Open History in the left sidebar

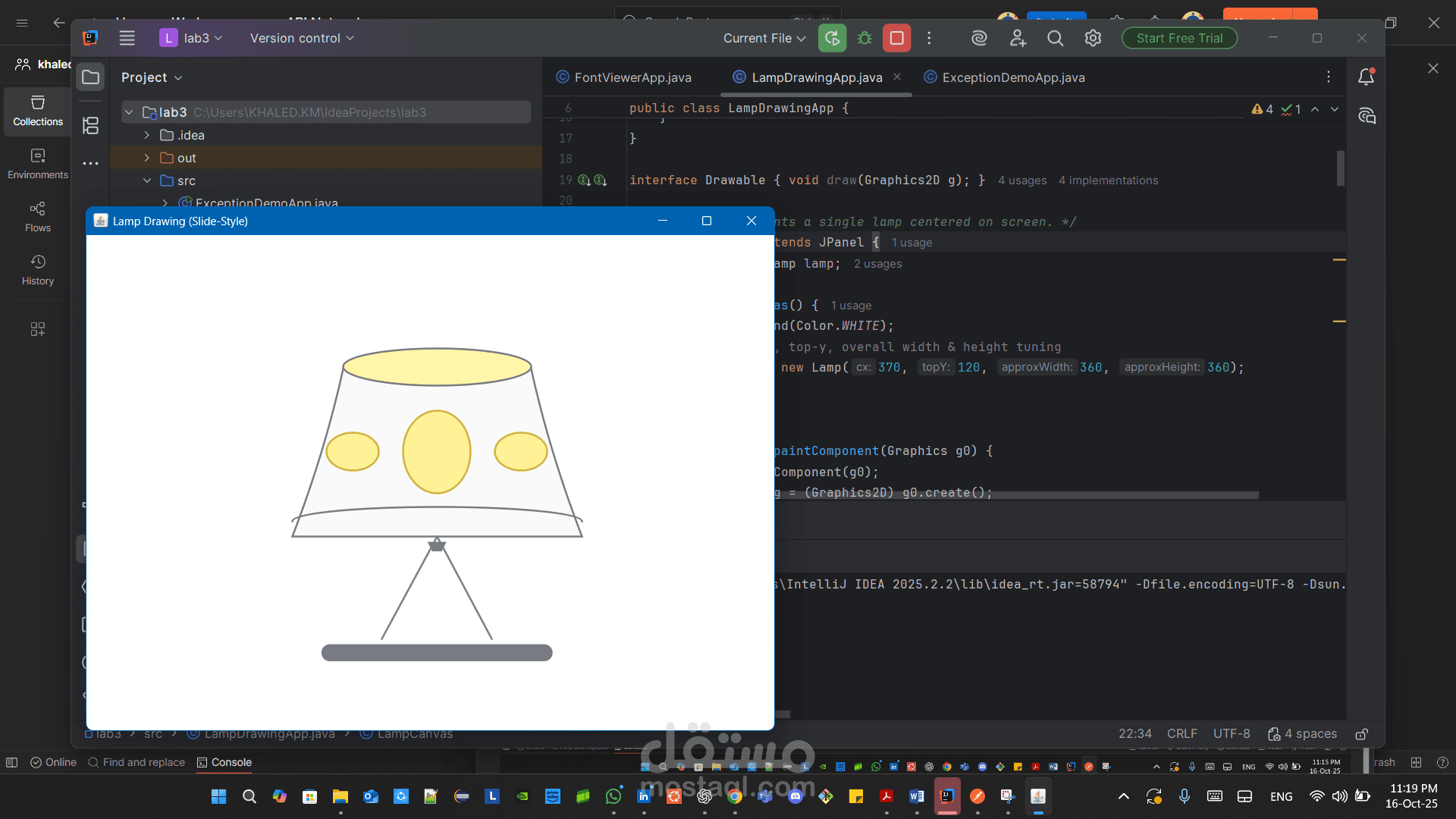tap(38, 270)
